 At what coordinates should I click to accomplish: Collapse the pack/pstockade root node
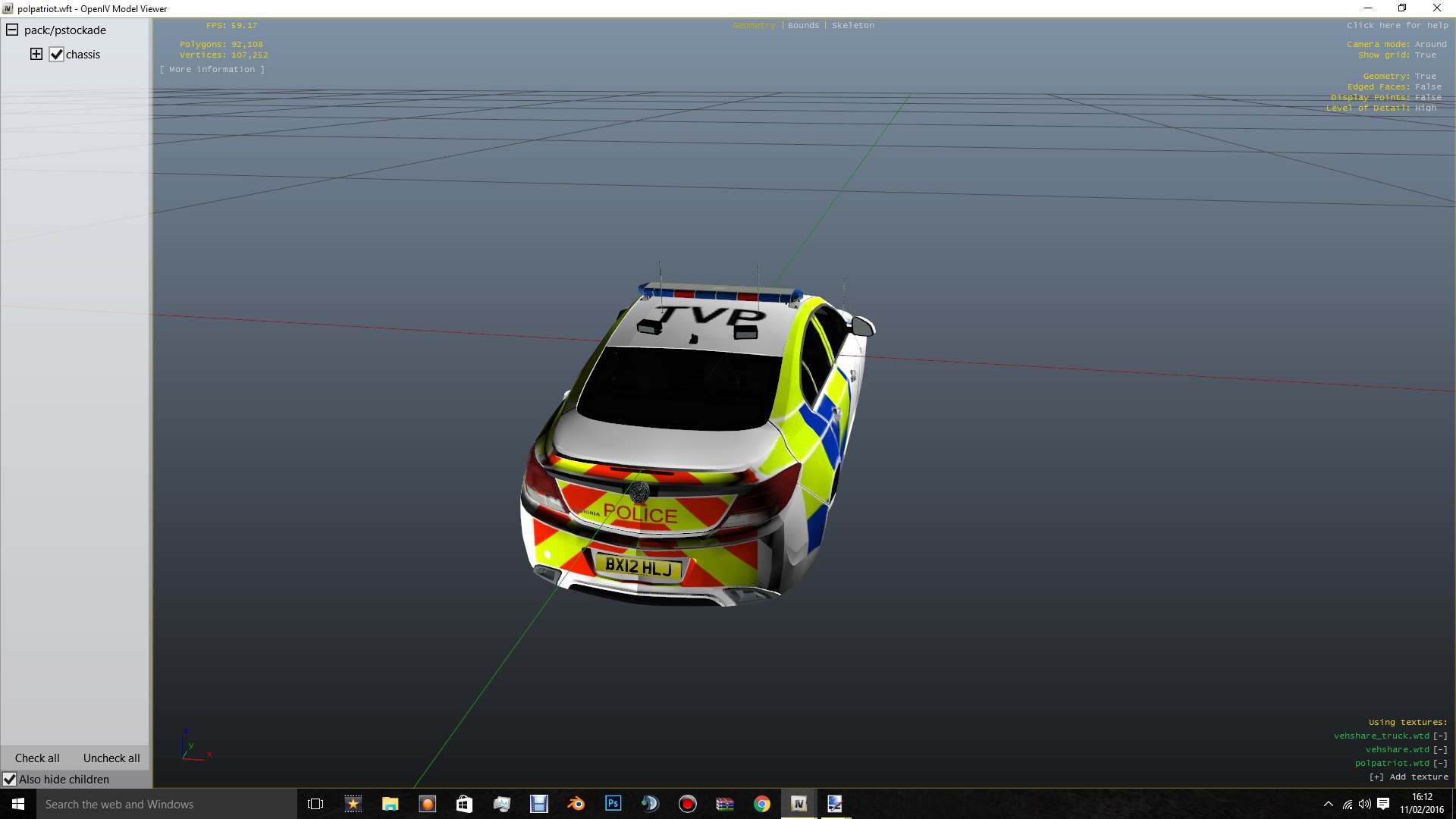[12, 30]
